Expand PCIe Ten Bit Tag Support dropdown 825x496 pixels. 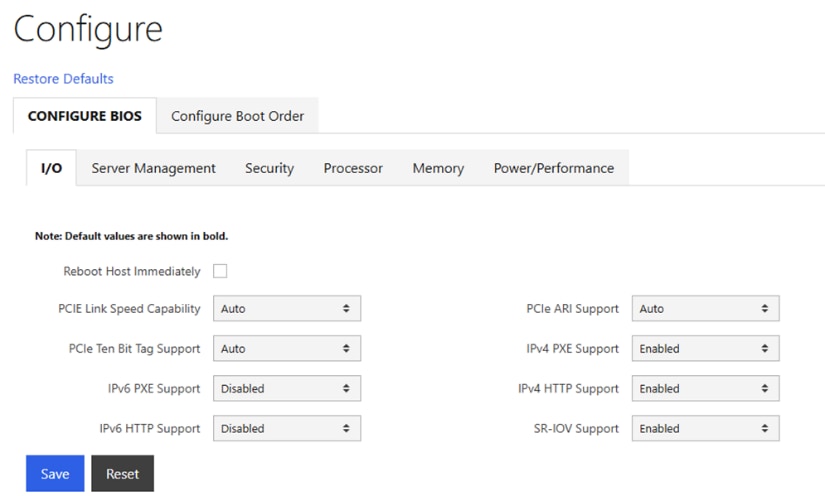tap(286, 349)
